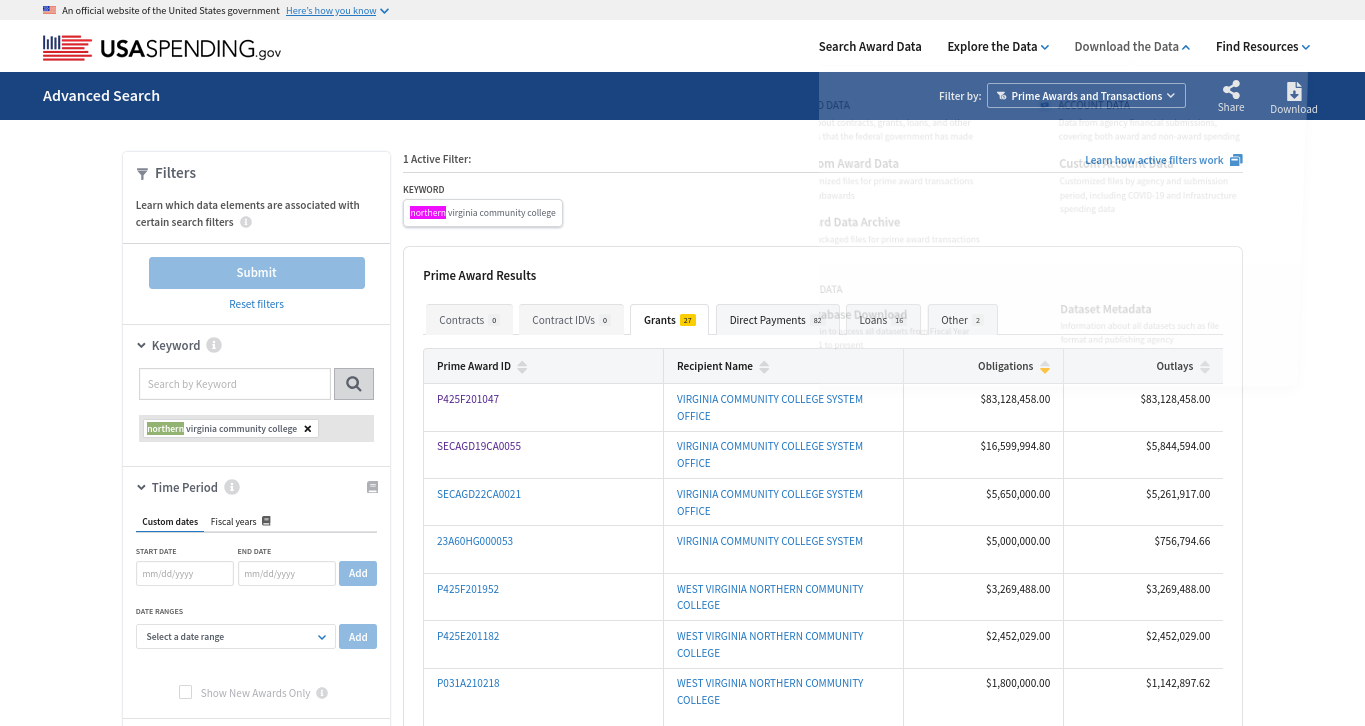This screenshot has height=726, width=1365.
Task: Sort by Outlays arrows
Action: pyautogui.click(x=1205, y=367)
